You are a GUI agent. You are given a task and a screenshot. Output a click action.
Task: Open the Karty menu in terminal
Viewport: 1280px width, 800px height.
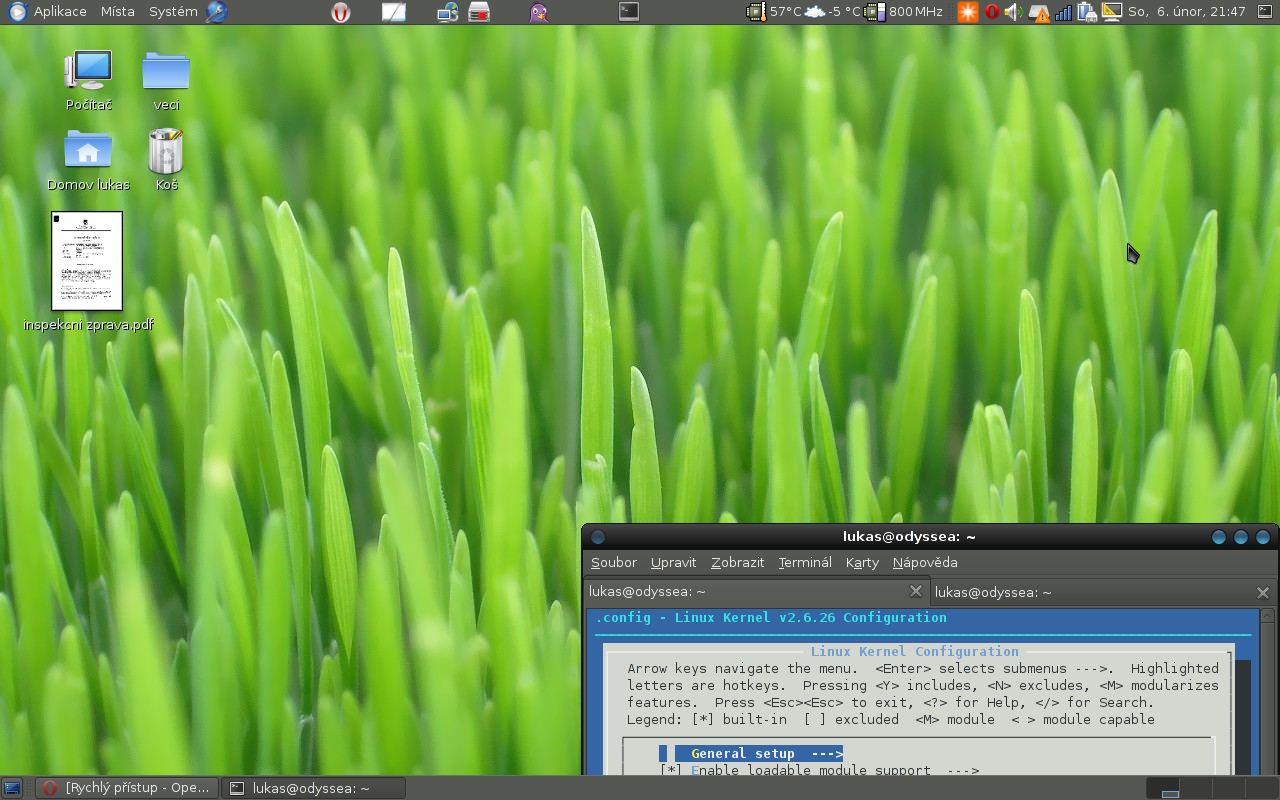(x=862, y=562)
